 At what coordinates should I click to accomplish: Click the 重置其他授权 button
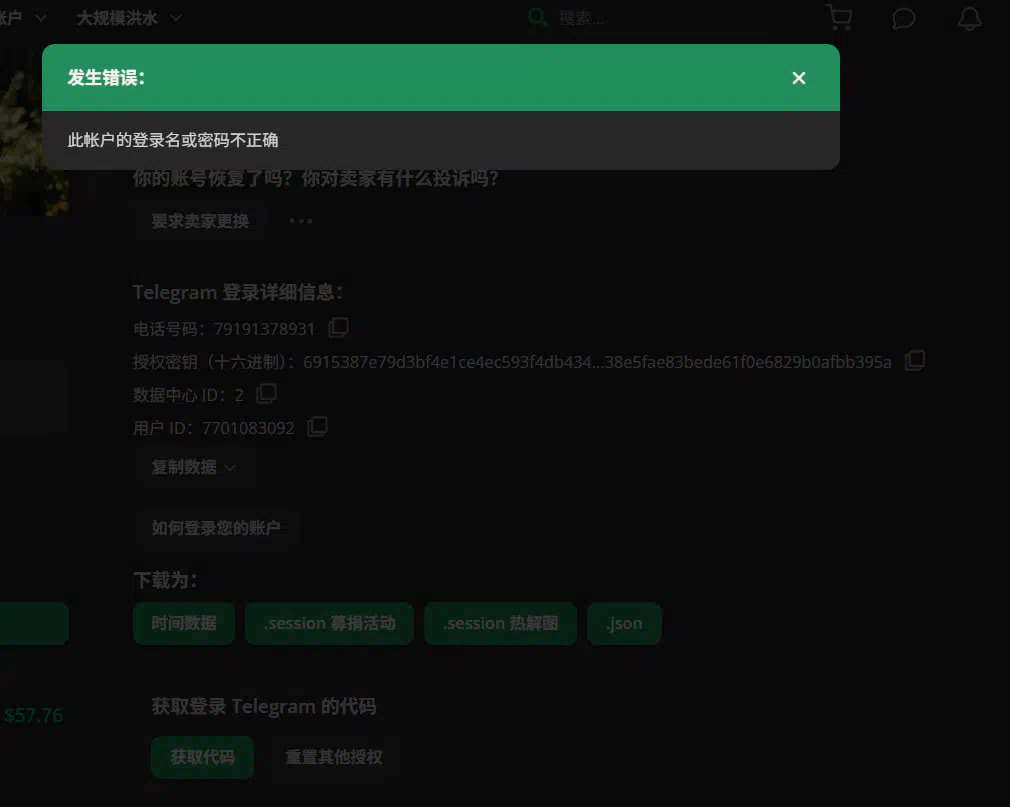(334, 757)
